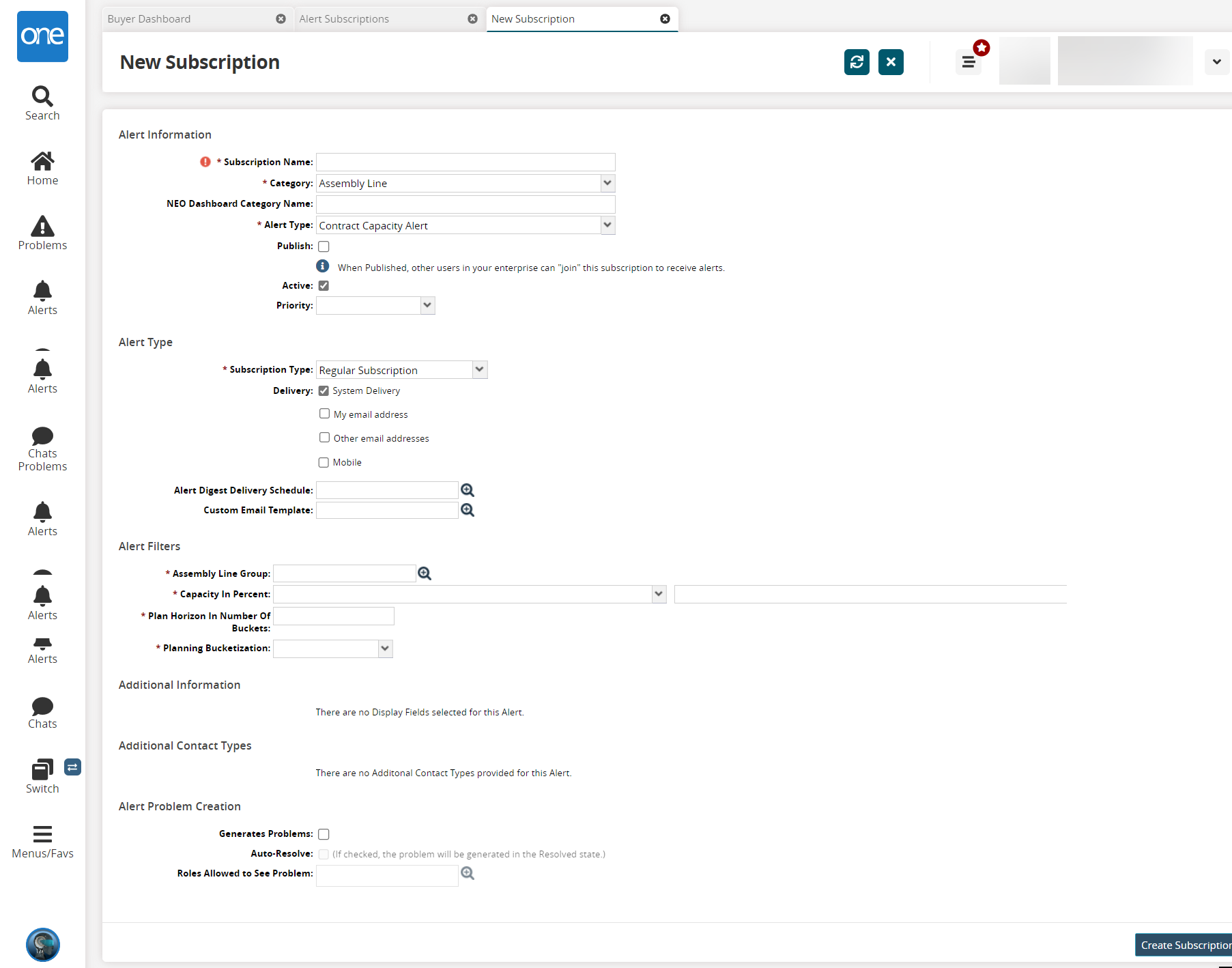Screen dimensions: 1232x968
Task: Go to Home in sidebar
Action: point(42,169)
